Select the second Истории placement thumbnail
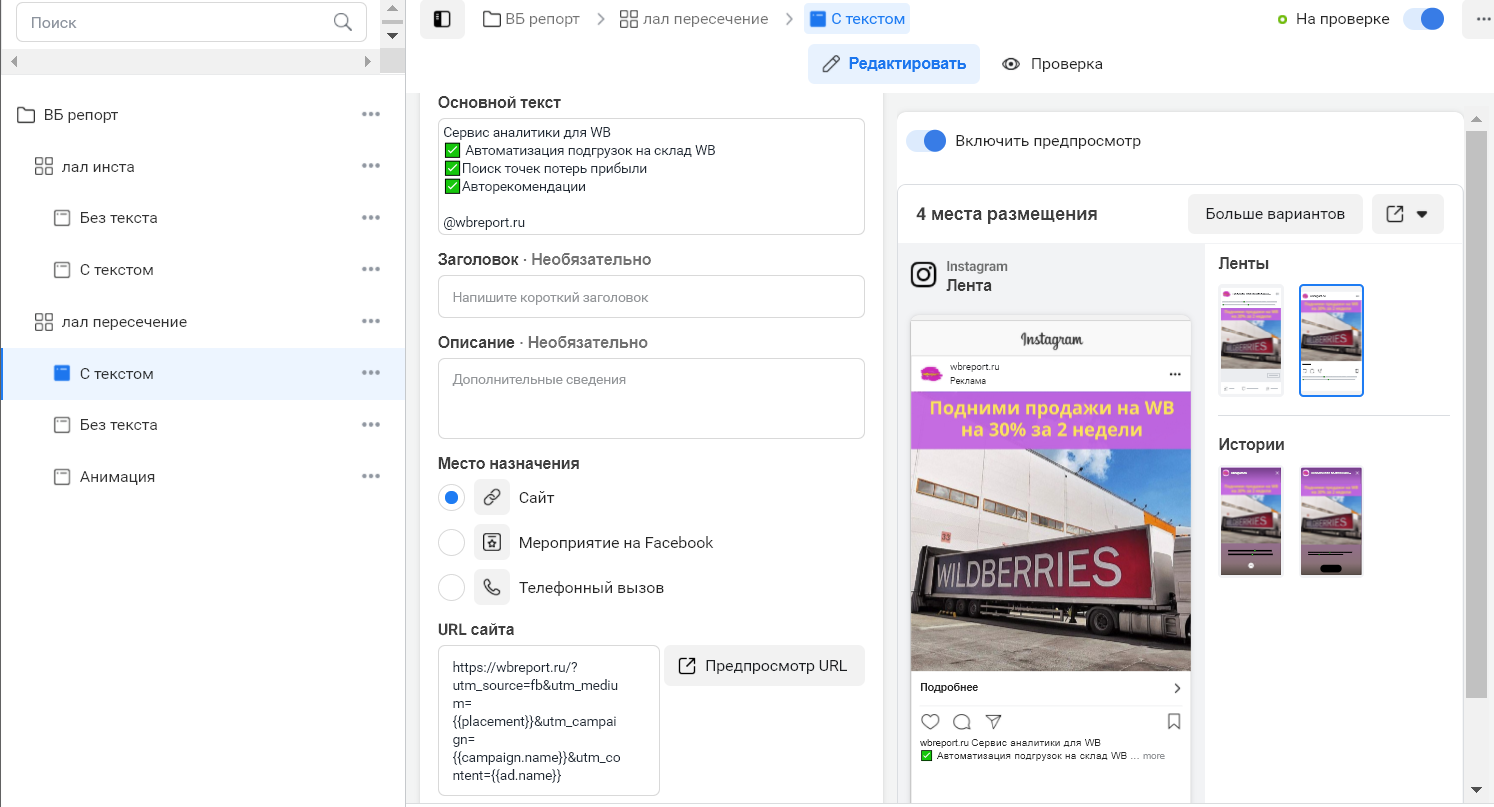 1331,521
